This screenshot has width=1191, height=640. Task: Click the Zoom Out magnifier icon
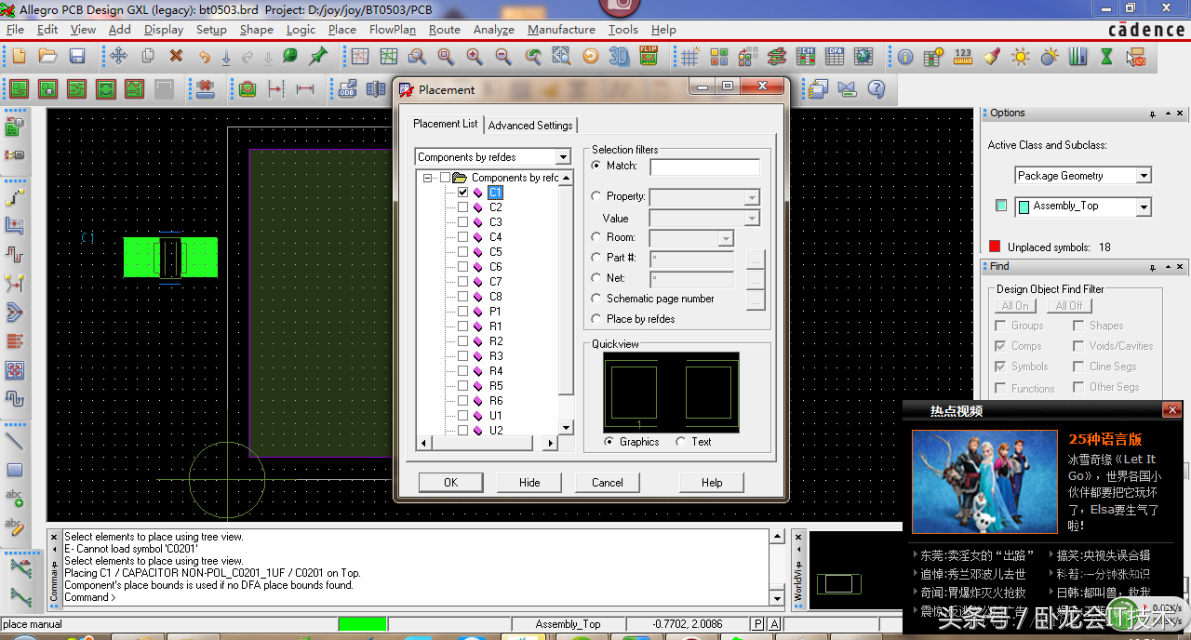503,57
